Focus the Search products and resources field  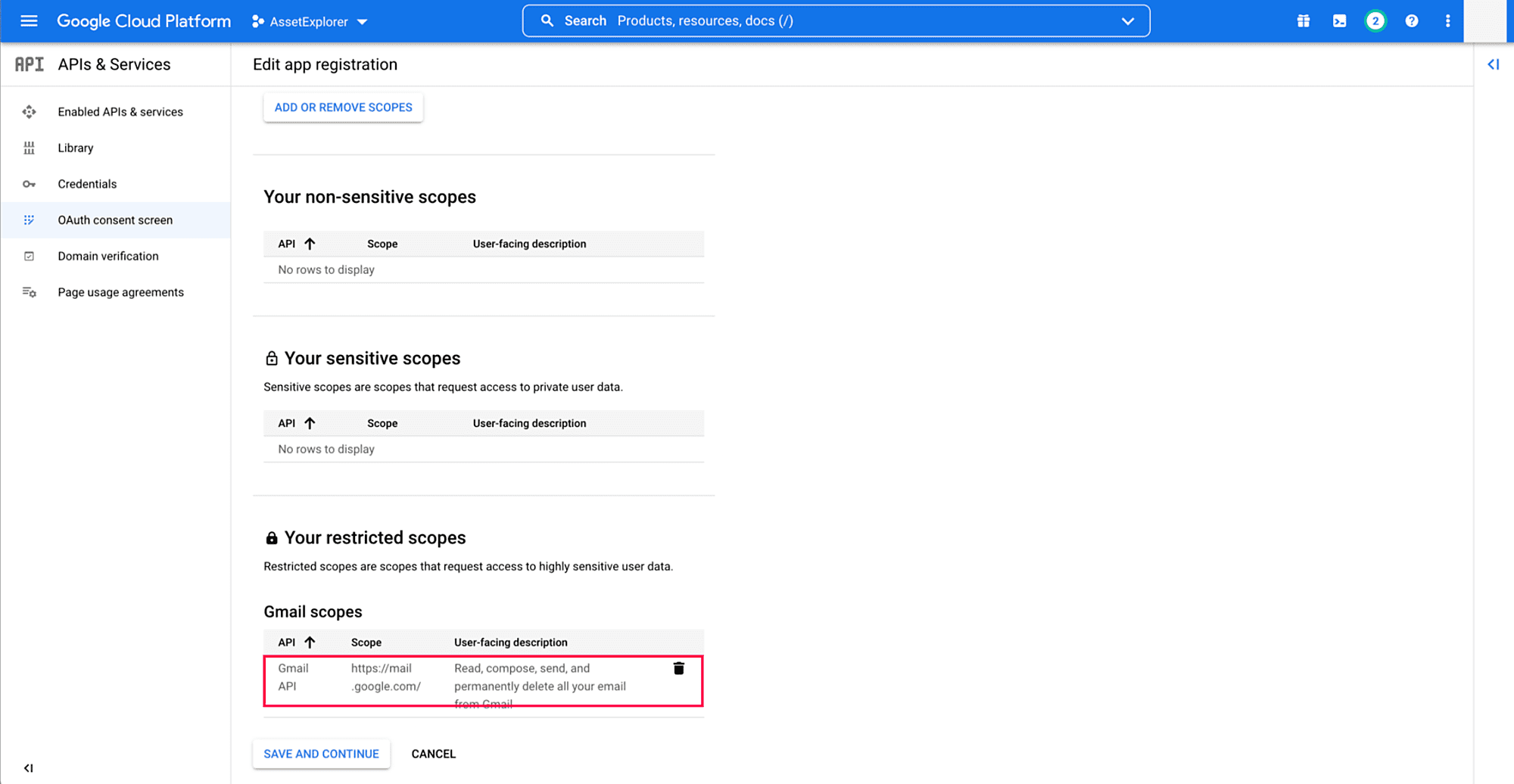click(x=833, y=21)
